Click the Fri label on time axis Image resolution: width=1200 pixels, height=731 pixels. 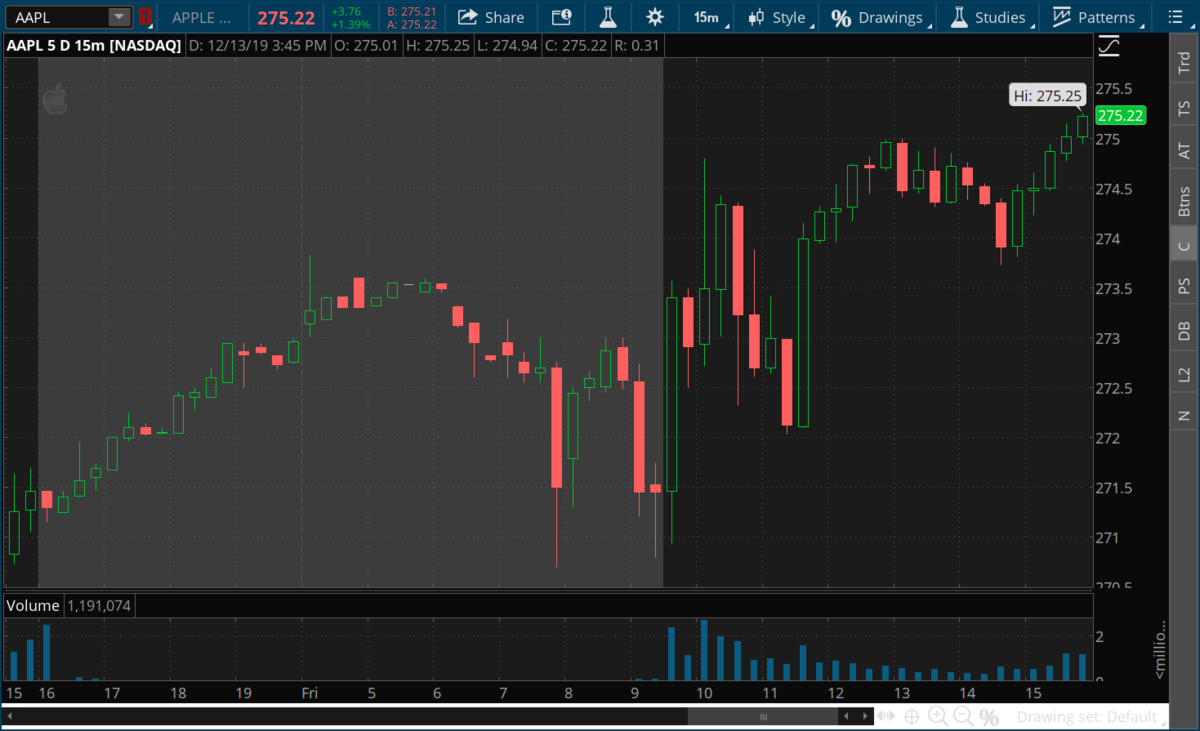point(311,692)
